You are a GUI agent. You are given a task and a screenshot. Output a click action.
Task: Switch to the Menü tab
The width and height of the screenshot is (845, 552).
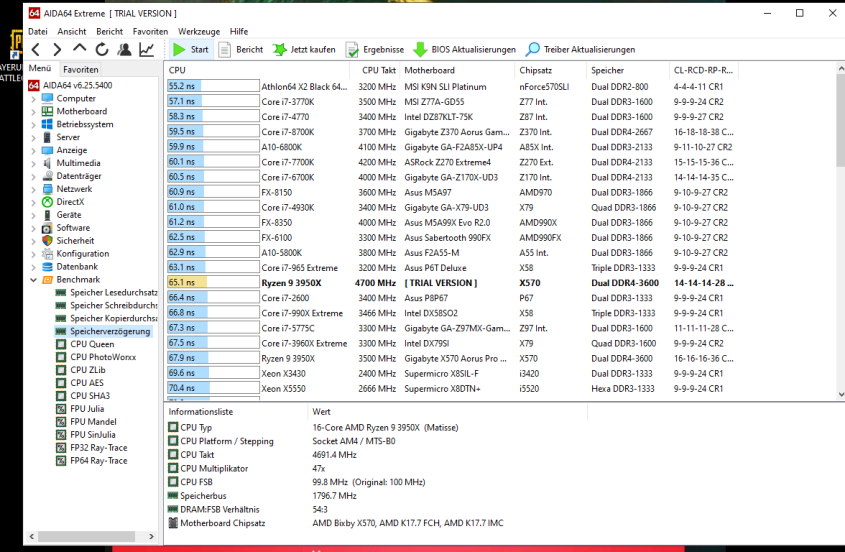(40, 68)
